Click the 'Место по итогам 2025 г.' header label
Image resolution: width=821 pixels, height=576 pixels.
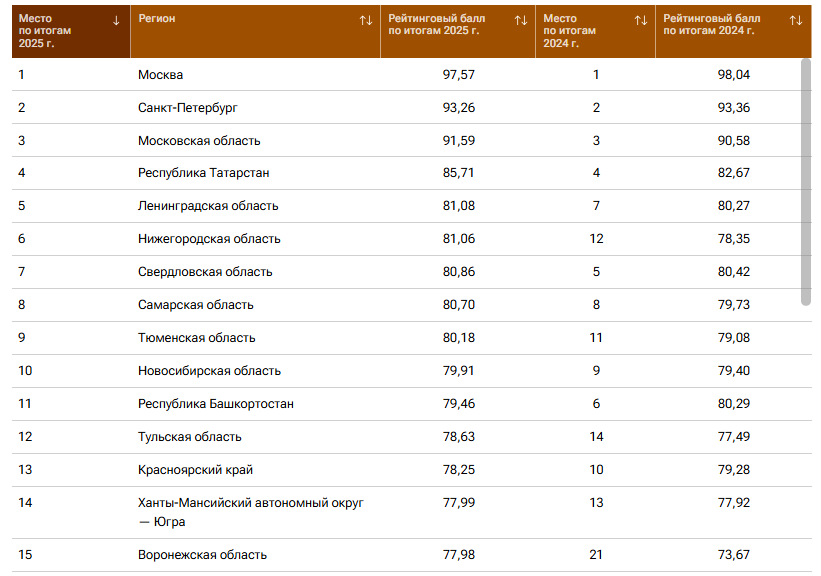coord(45,31)
